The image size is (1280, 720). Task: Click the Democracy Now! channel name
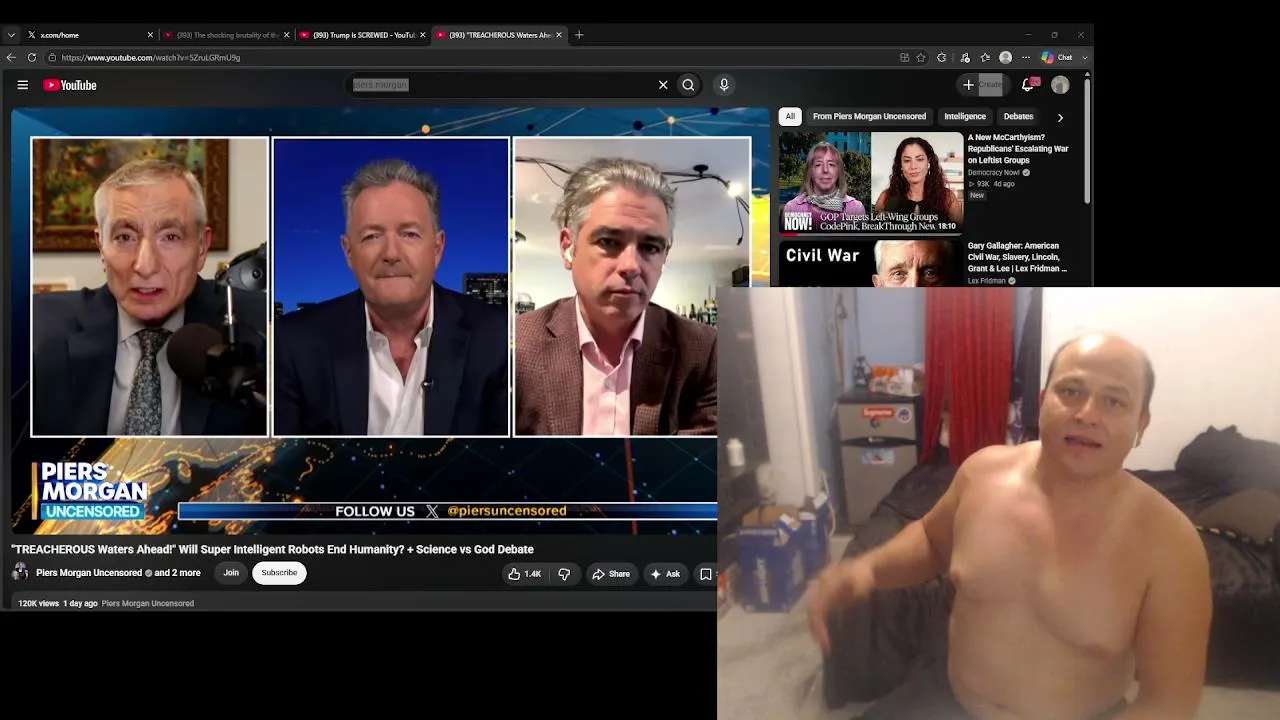994,172
